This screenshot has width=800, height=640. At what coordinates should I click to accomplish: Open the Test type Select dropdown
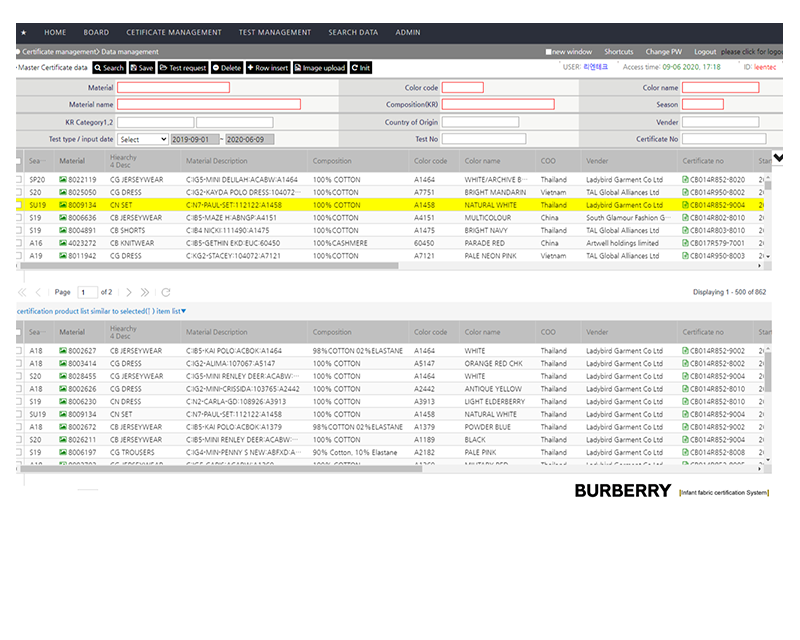pos(143,139)
